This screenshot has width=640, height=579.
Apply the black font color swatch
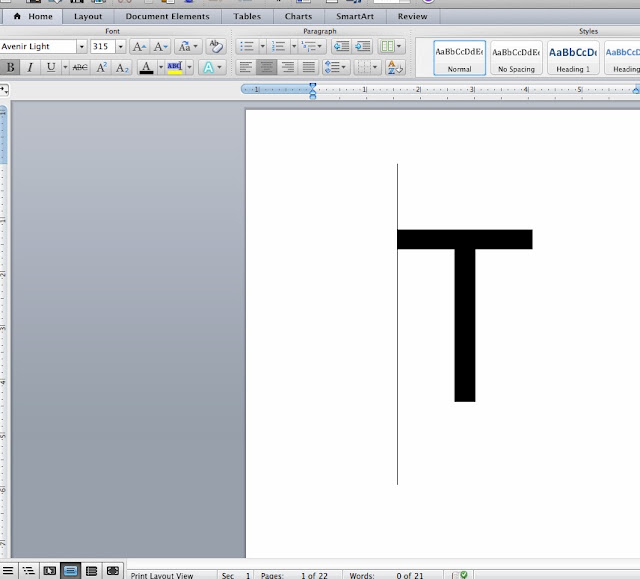(147, 67)
